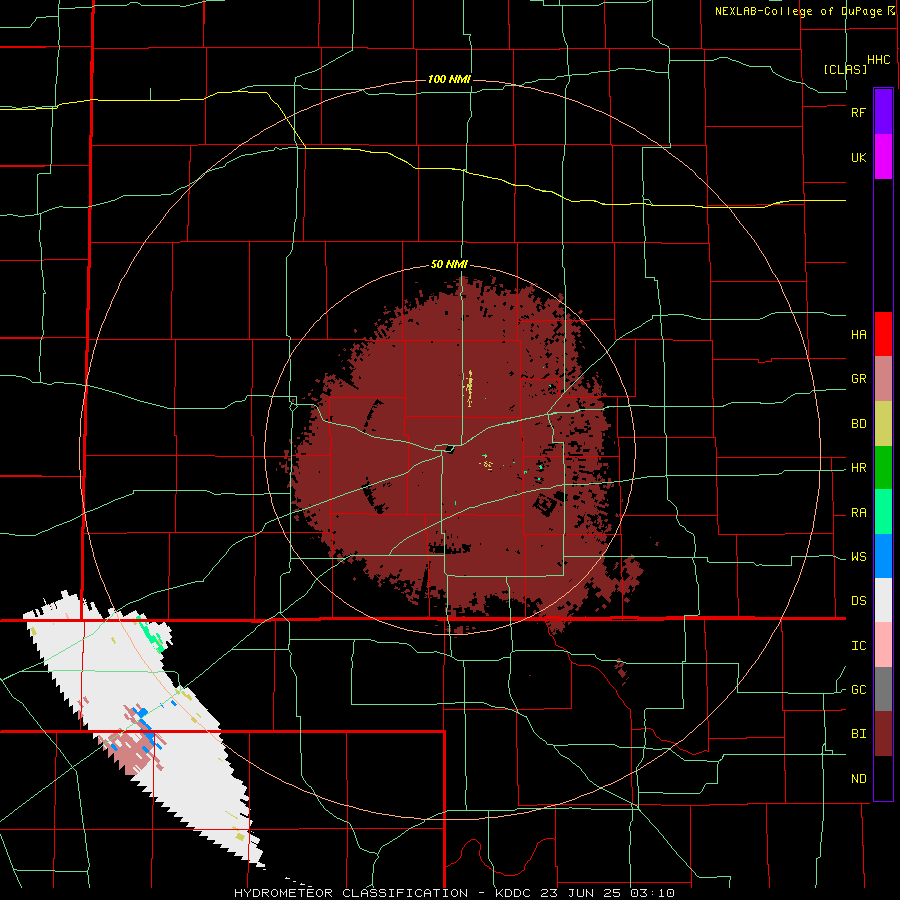Screen dimensions: 900x900
Task: Click the 'RF' legend label
Action: pos(858,112)
